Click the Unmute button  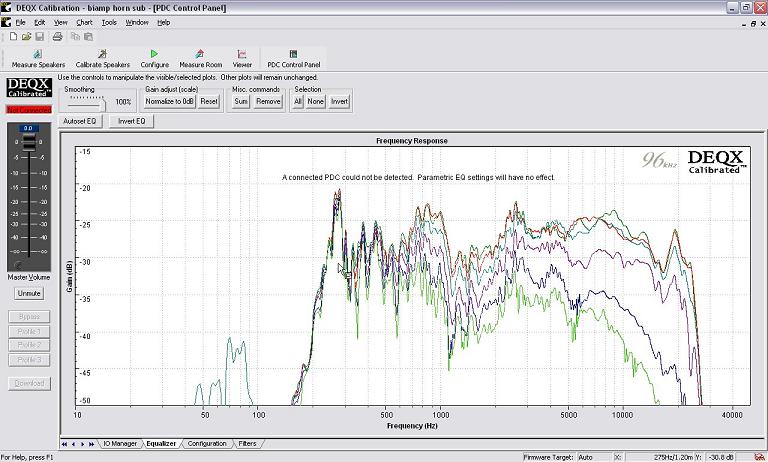(29, 293)
